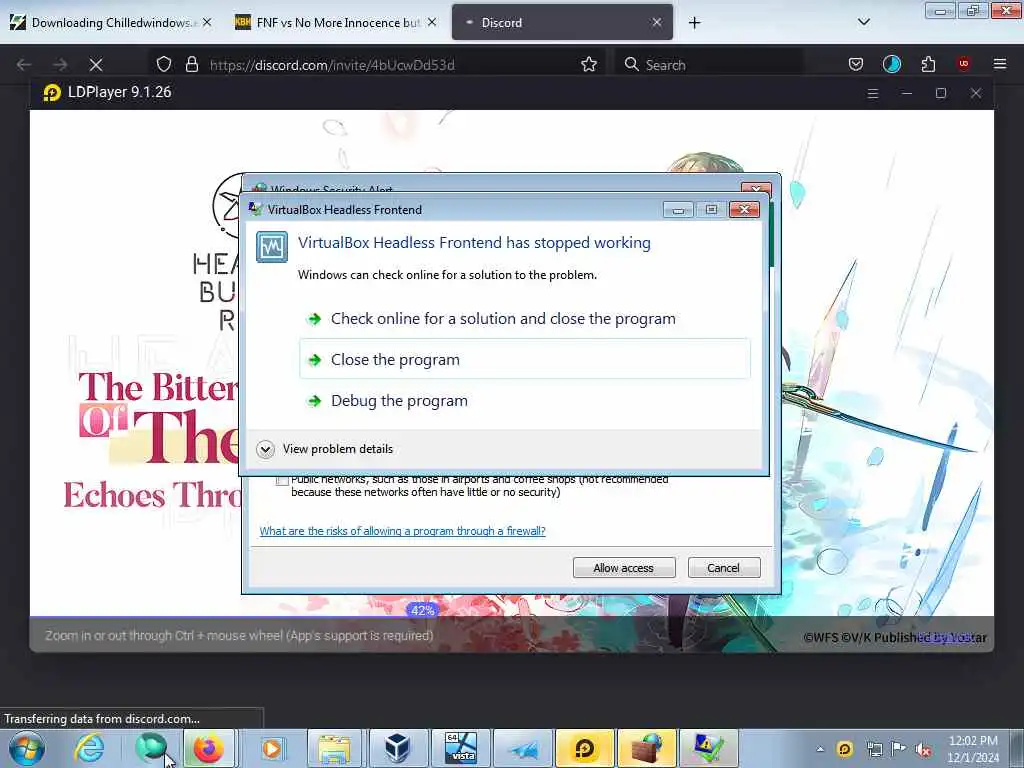Click the LDPlayer system tray icon

[844, 749]
